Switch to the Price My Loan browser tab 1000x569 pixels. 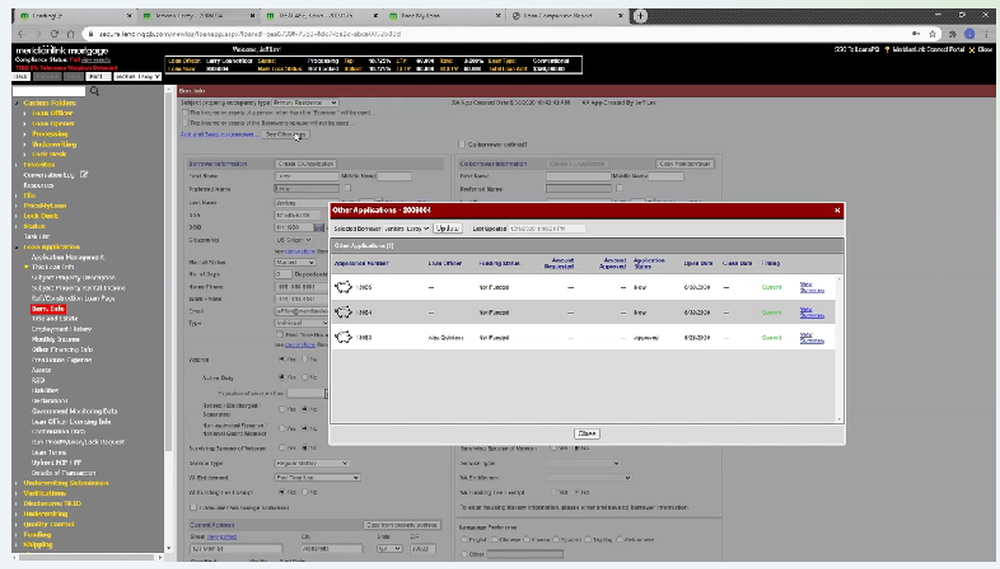[443, 15]
